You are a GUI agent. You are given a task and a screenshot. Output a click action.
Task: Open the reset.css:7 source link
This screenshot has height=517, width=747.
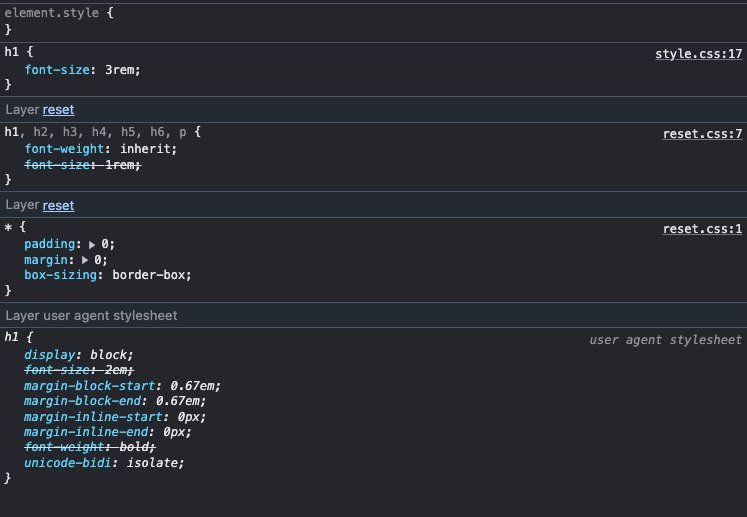[702, 133]
